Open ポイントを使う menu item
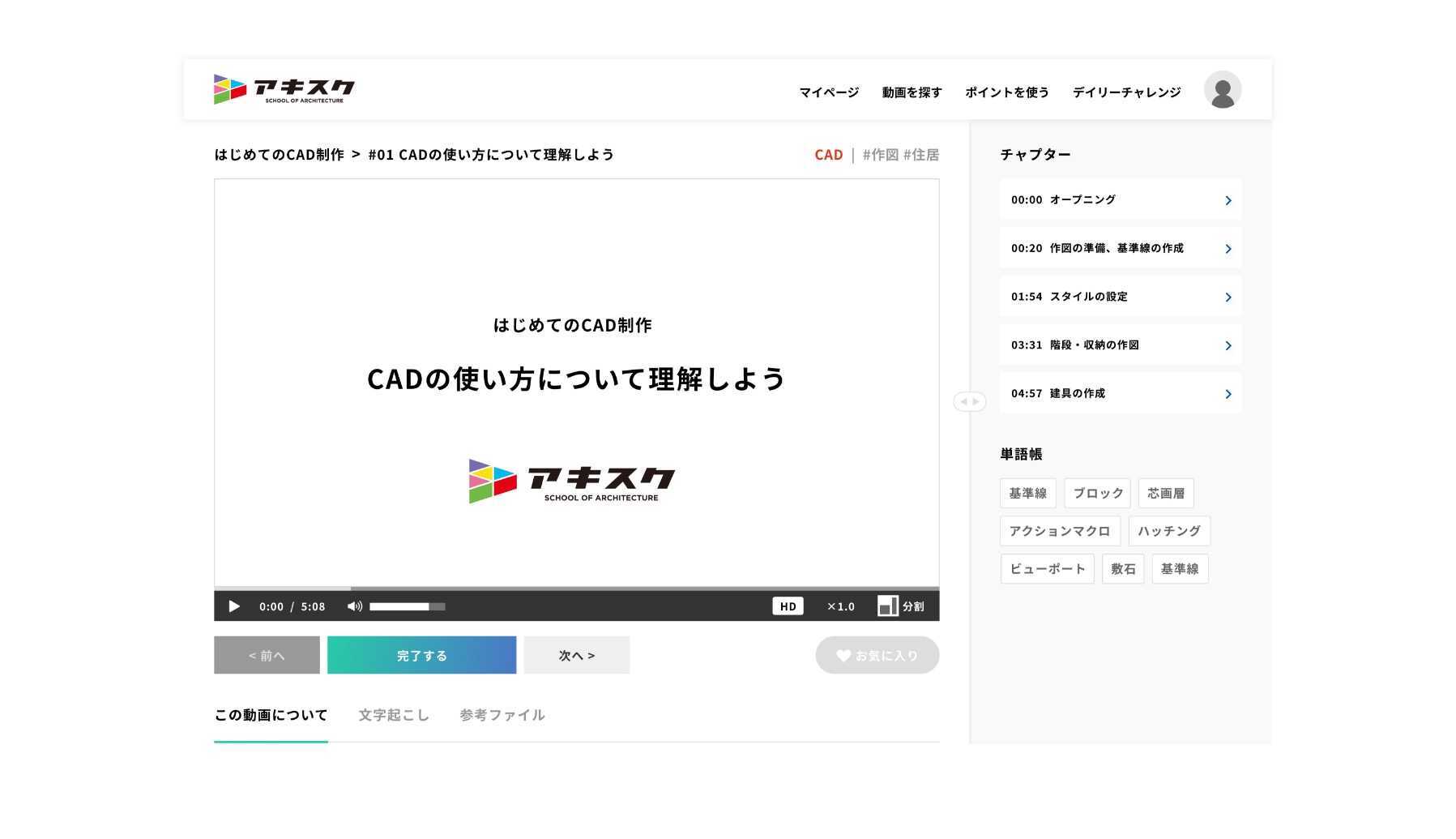Viewport: 1456px width, 839px height. [1007, 92]
